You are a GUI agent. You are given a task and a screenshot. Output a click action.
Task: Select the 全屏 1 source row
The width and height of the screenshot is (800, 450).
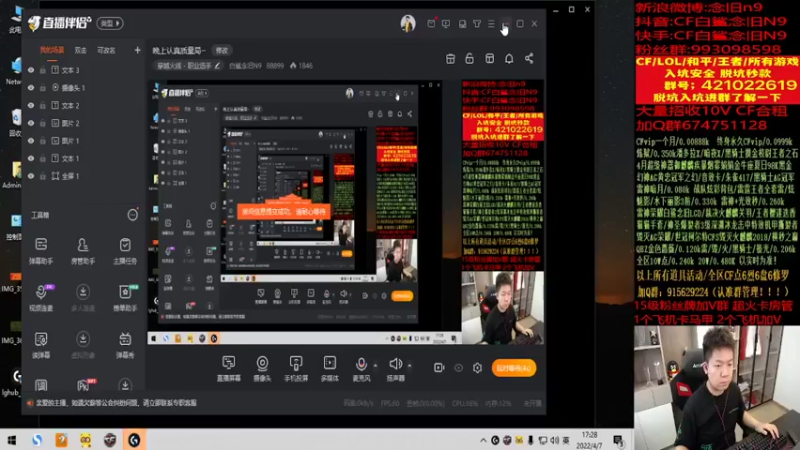pos(84,176)
